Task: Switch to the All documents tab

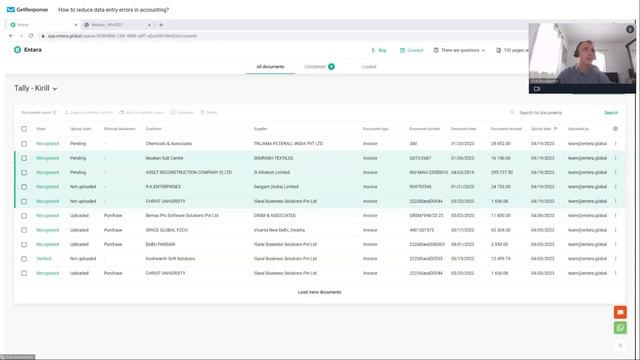Action: pyautogui.click(x=270, y=67)
